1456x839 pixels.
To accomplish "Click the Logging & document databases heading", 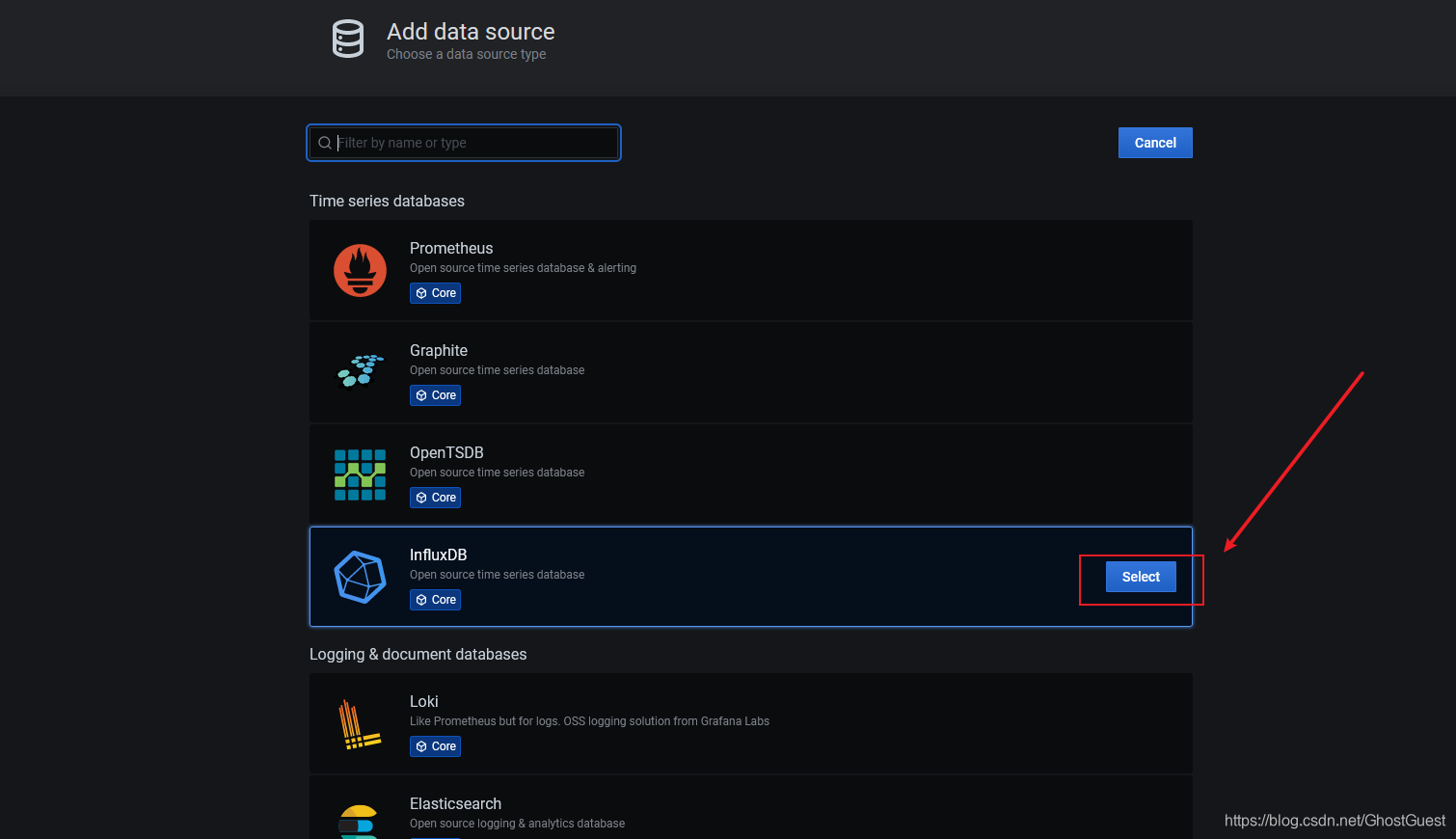I will [418, 654].
